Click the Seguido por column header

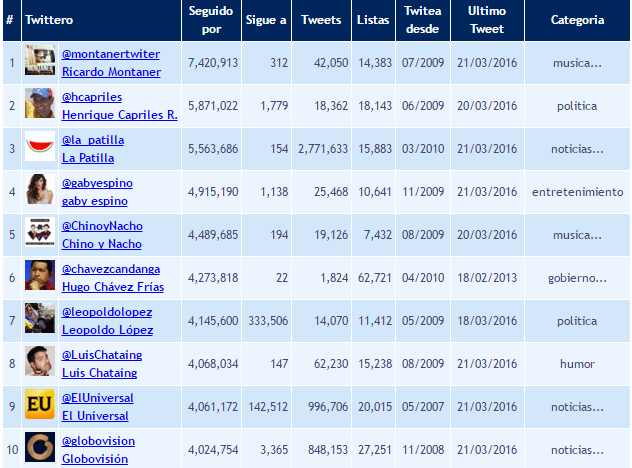click(211, 20)
